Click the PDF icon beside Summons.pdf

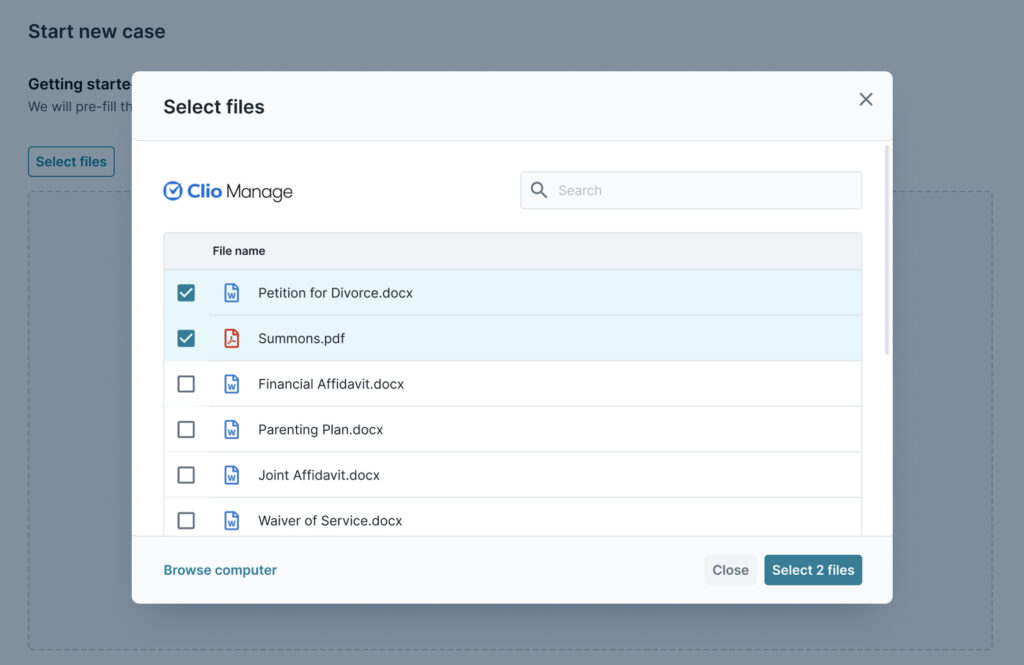[231, 338]
